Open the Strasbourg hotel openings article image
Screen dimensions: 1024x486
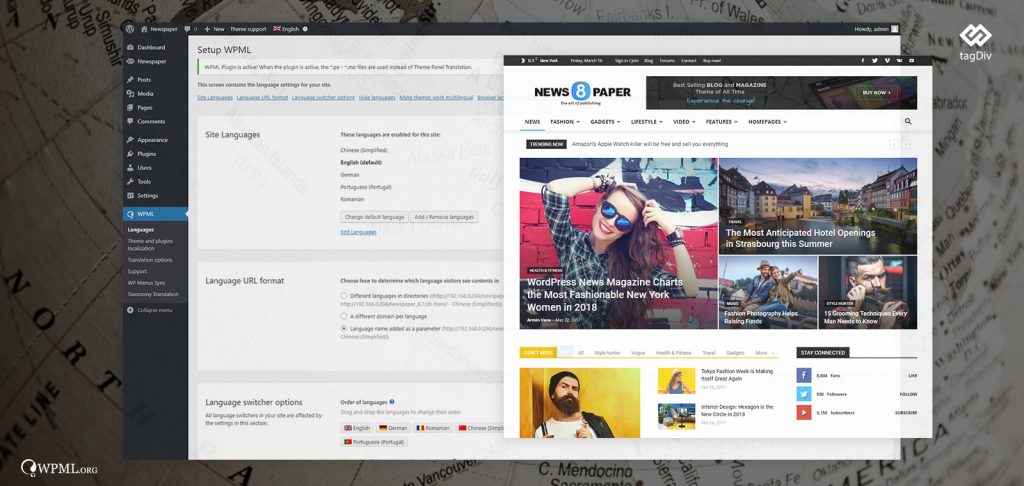(x=818, y=206)
